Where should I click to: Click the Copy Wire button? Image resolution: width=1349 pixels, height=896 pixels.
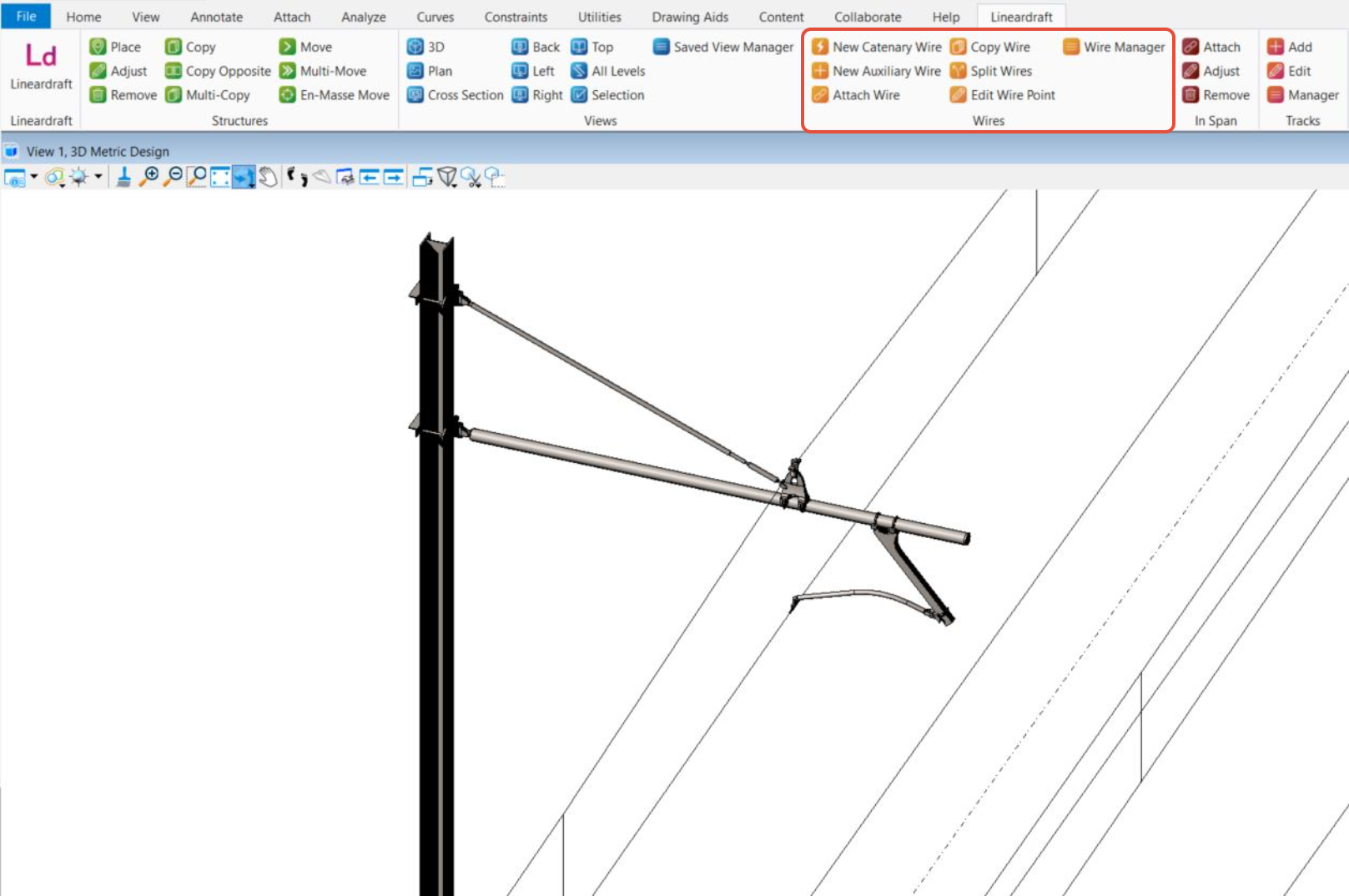[990, 47]
